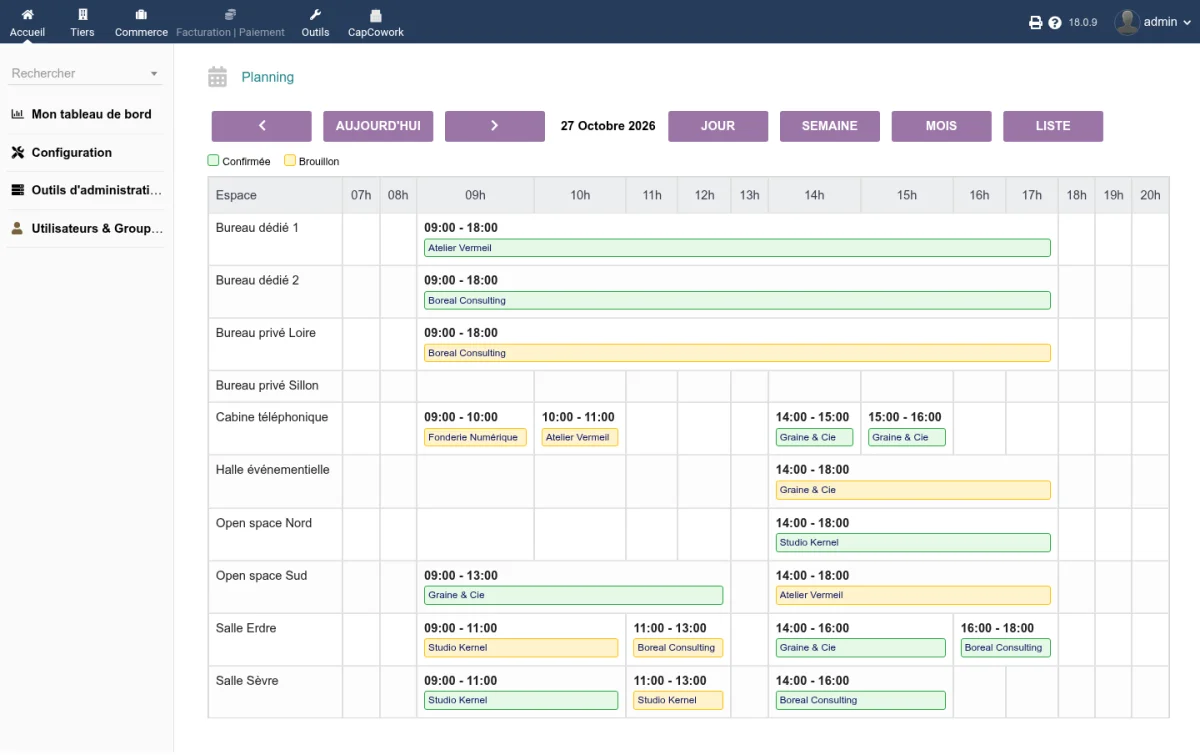Viewport: 1200px width, 755px height.
Task: Click the Bureau privé Sillon row label
Action: point(267,385)
